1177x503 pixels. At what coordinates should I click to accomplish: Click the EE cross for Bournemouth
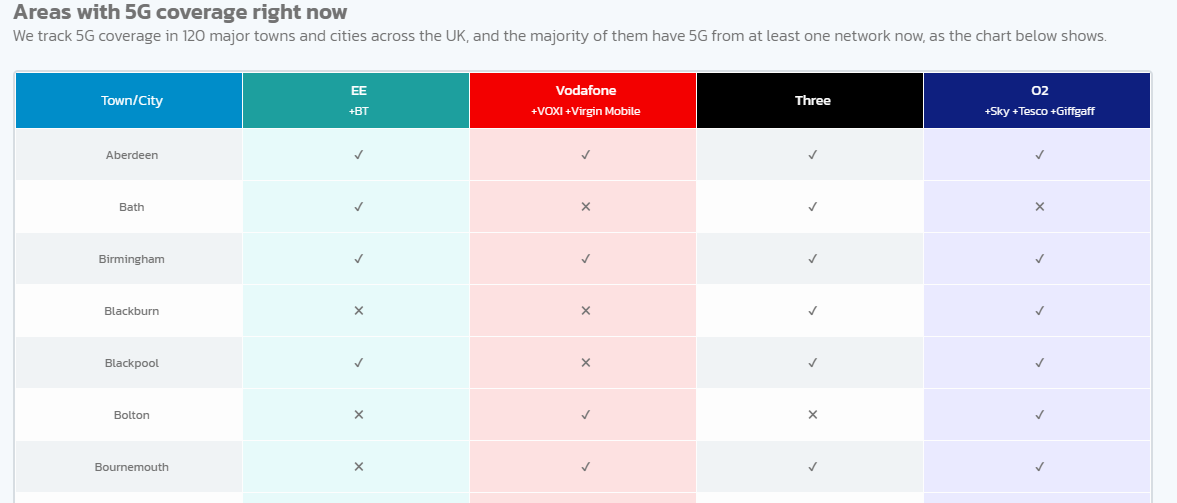359,467
